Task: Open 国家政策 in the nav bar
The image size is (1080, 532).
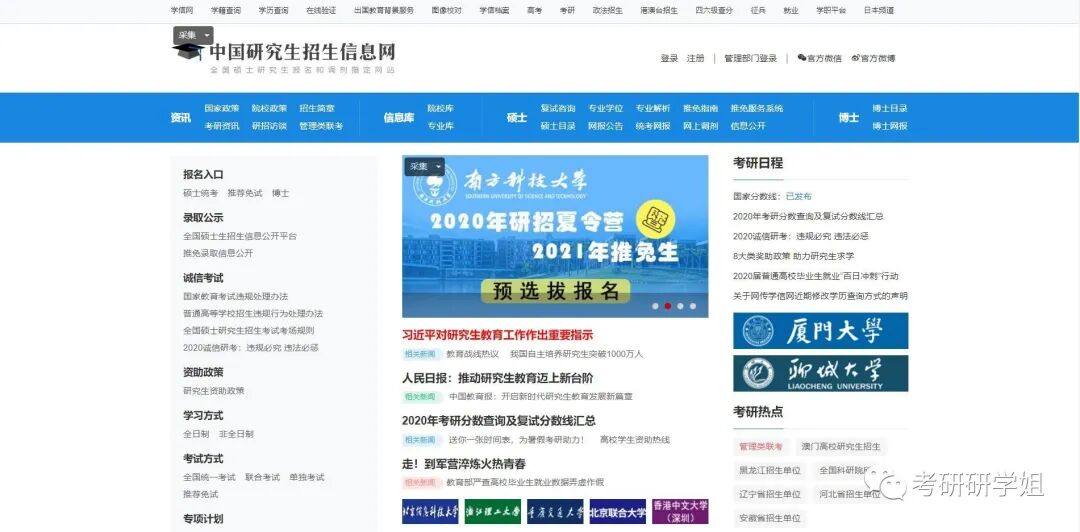Action: point(222,108)
